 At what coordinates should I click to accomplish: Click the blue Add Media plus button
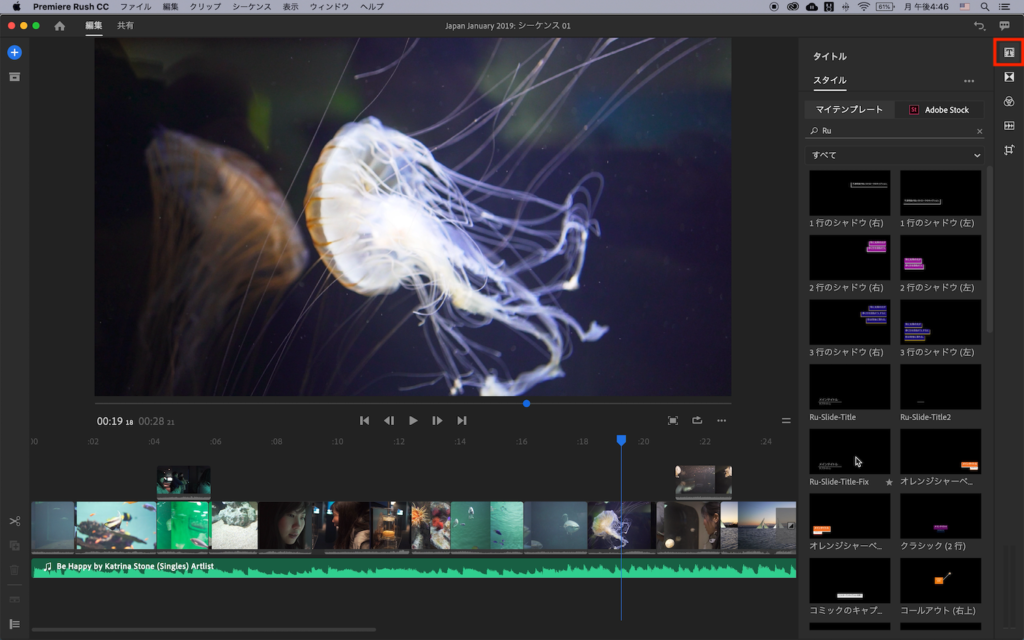pyautogui.click(x=14, y=52)
